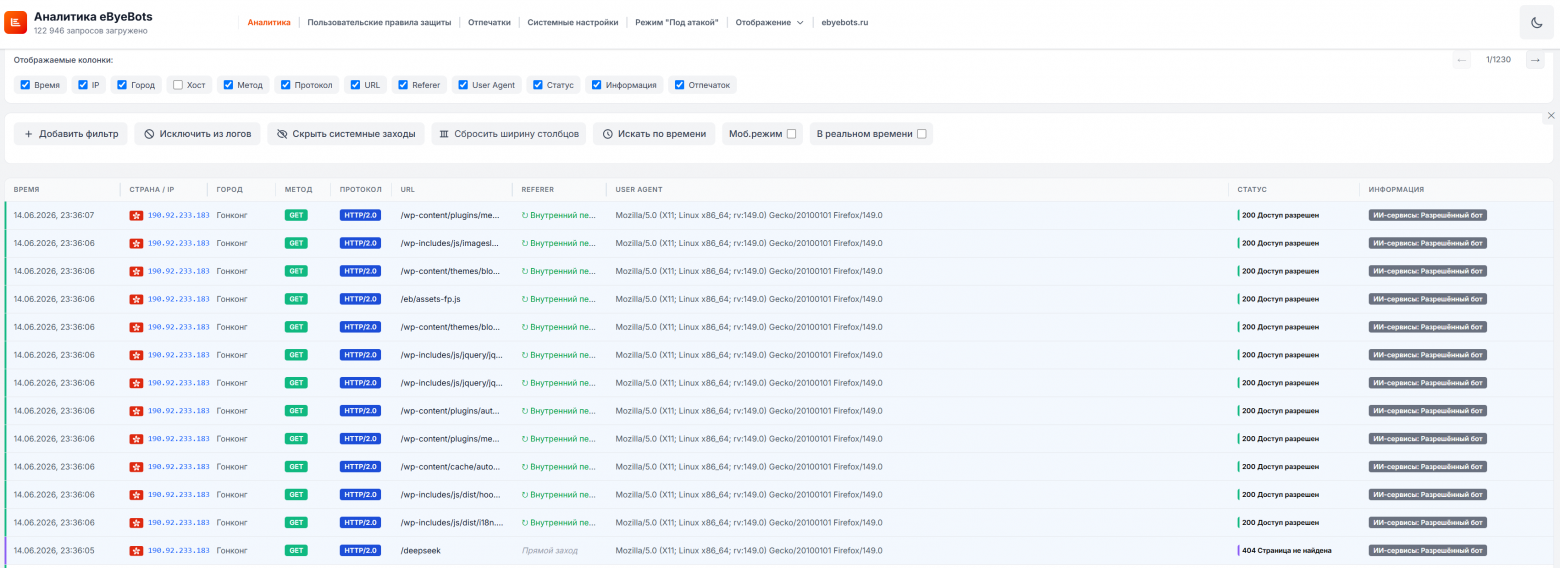The height and width of the screenshot is (568, 1560).
Task: Toggle the Информация column checkbox
Action: coord(597,85)
